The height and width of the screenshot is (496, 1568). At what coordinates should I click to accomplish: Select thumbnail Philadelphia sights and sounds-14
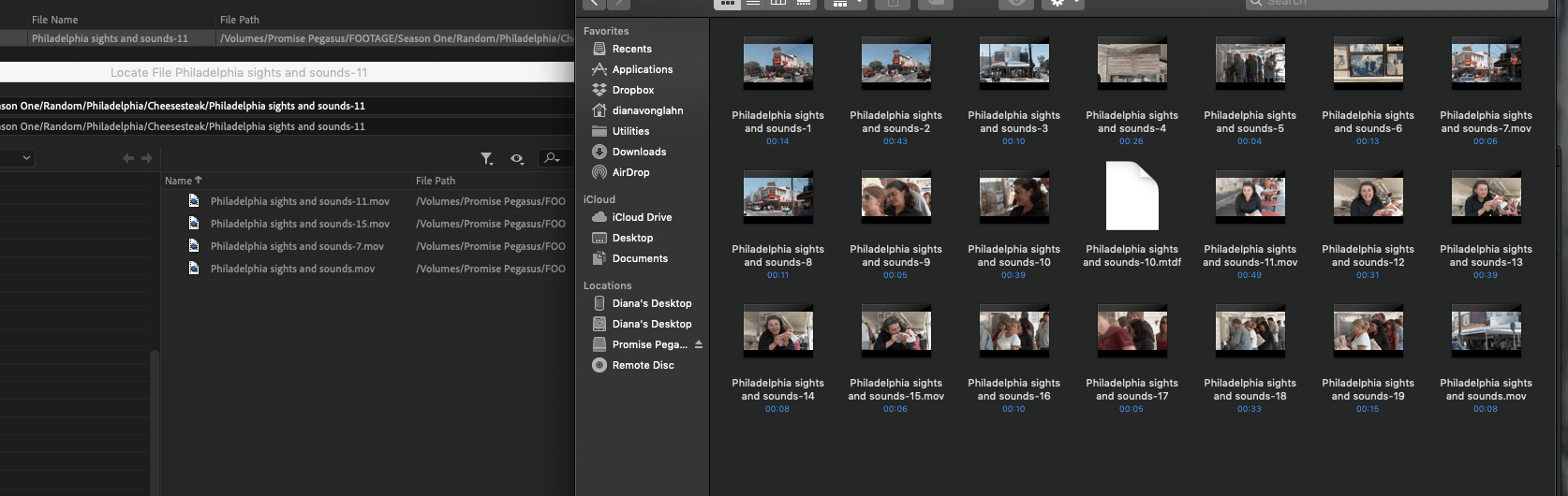click(x=778, y=331)
